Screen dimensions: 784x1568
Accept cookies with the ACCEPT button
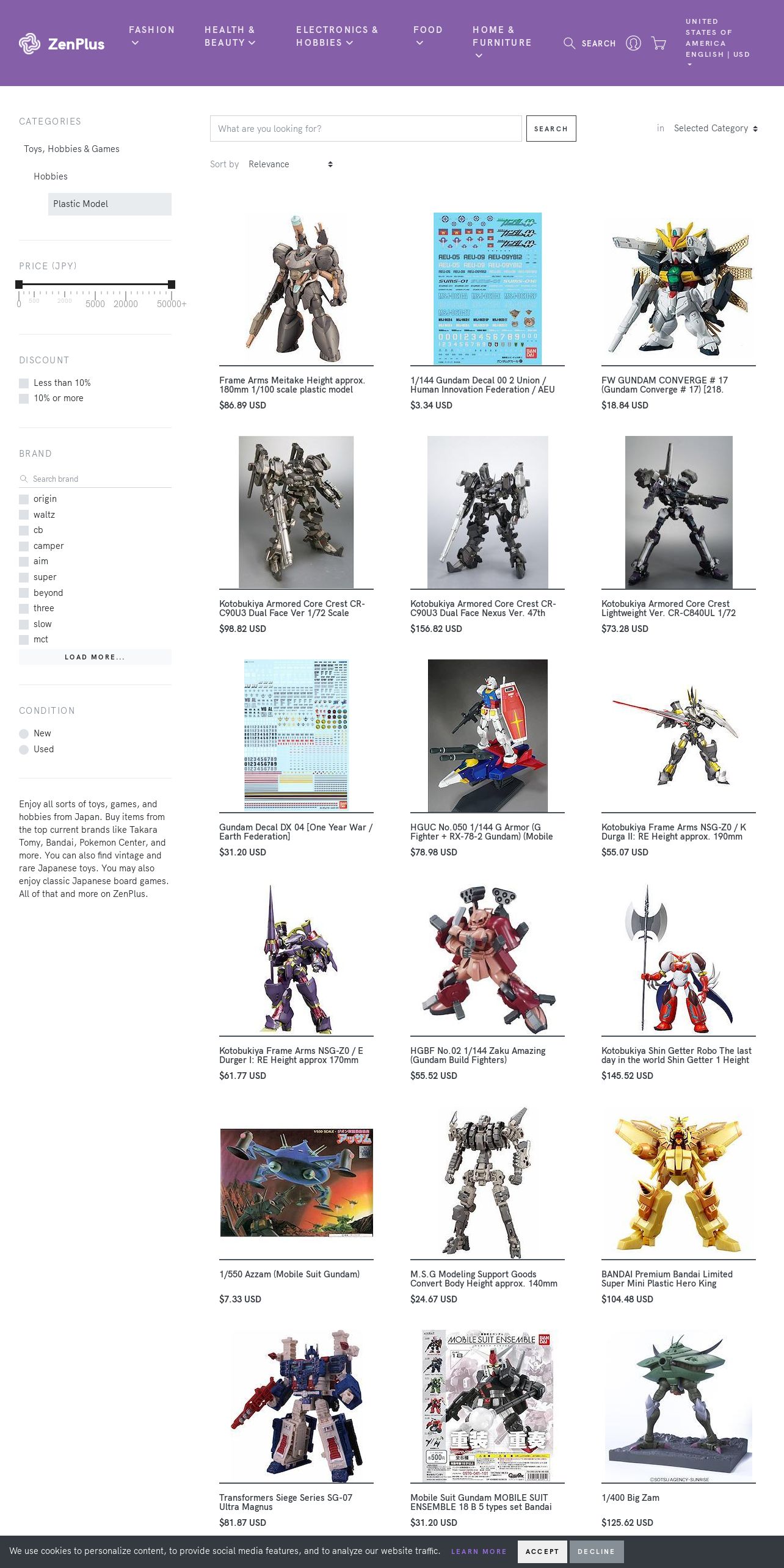tap(542, 1552)
